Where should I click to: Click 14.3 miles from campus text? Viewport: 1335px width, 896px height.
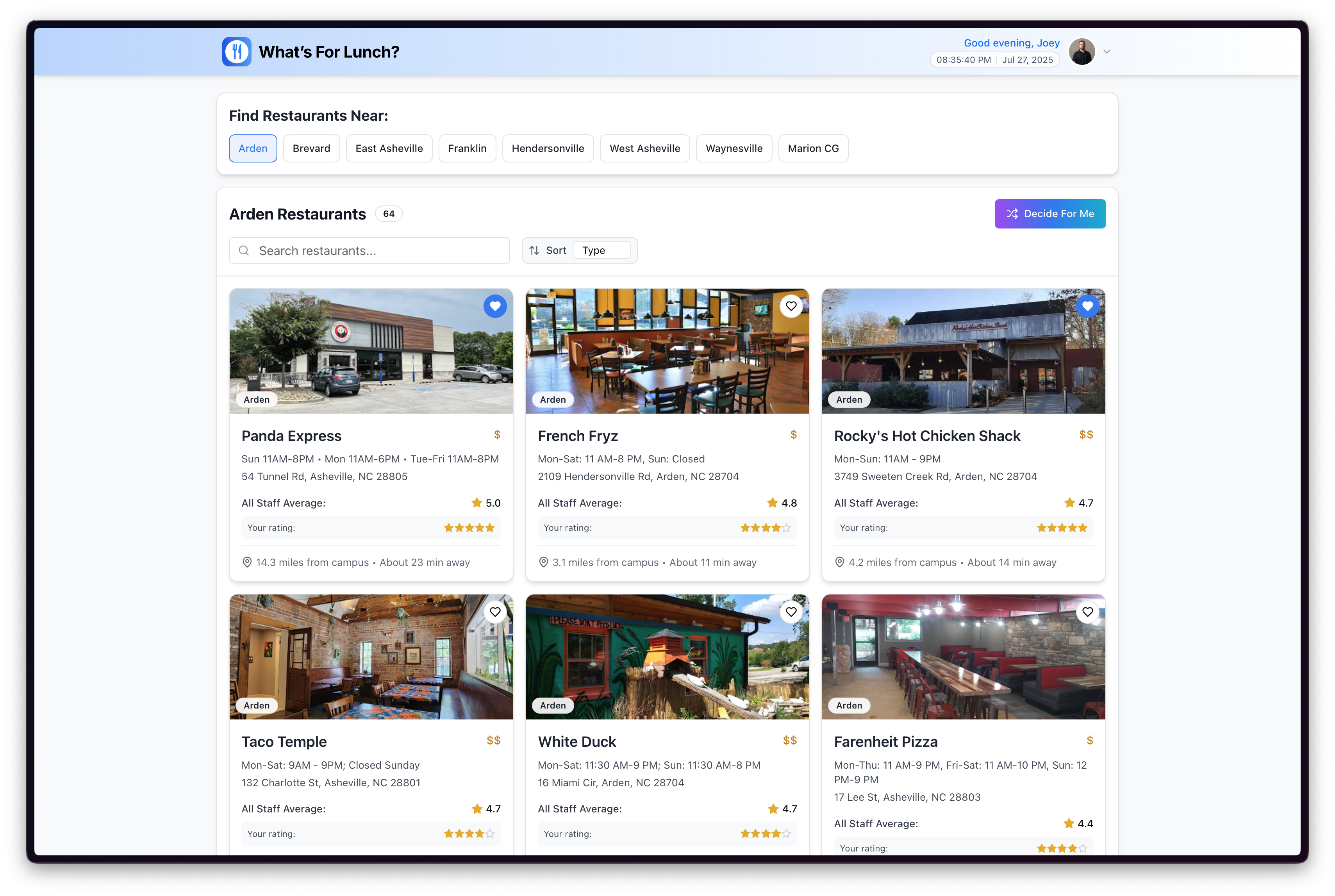[312, 563]
